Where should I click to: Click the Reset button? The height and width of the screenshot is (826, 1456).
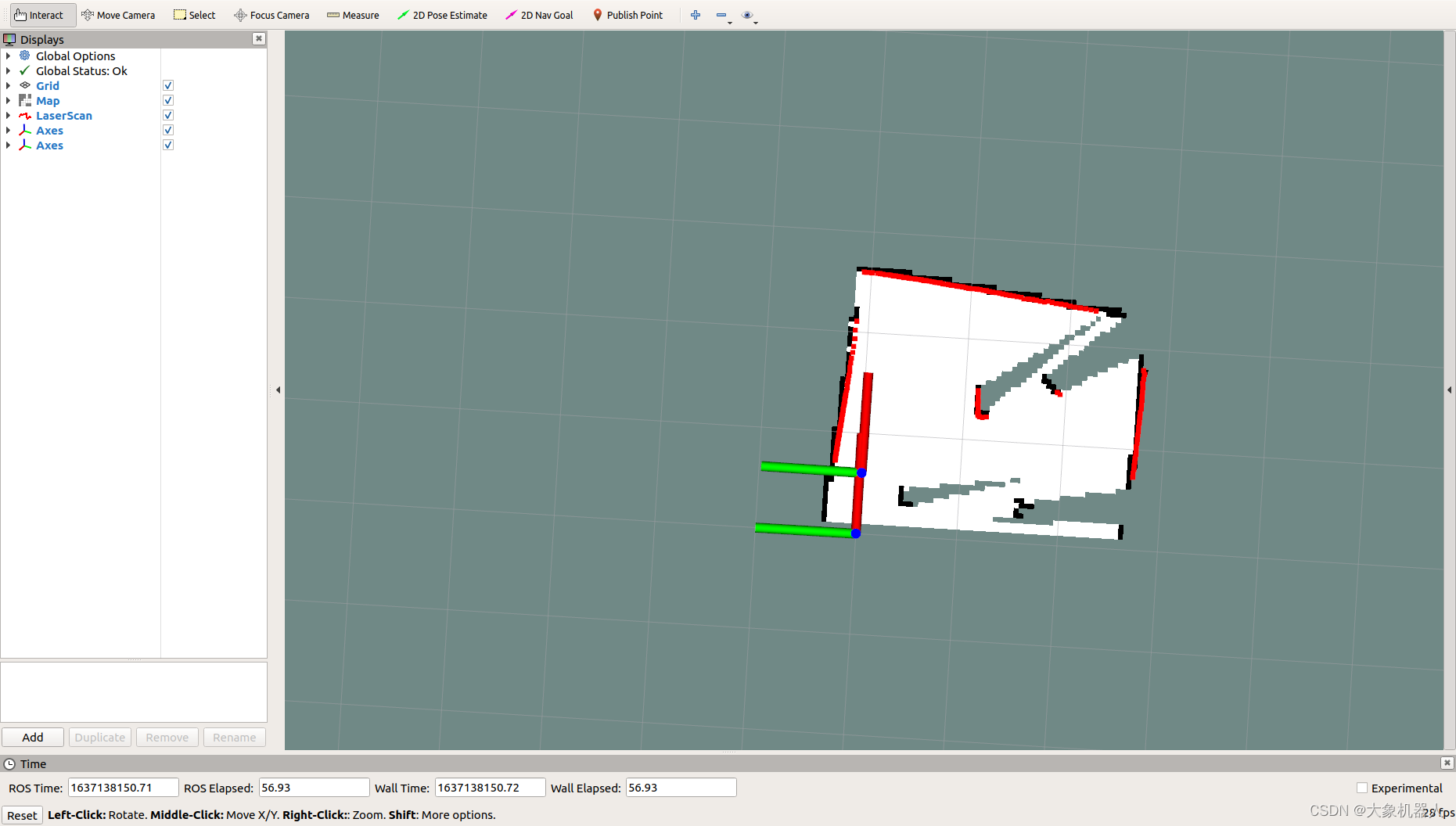pyautogui.click(x=22, y=815)
